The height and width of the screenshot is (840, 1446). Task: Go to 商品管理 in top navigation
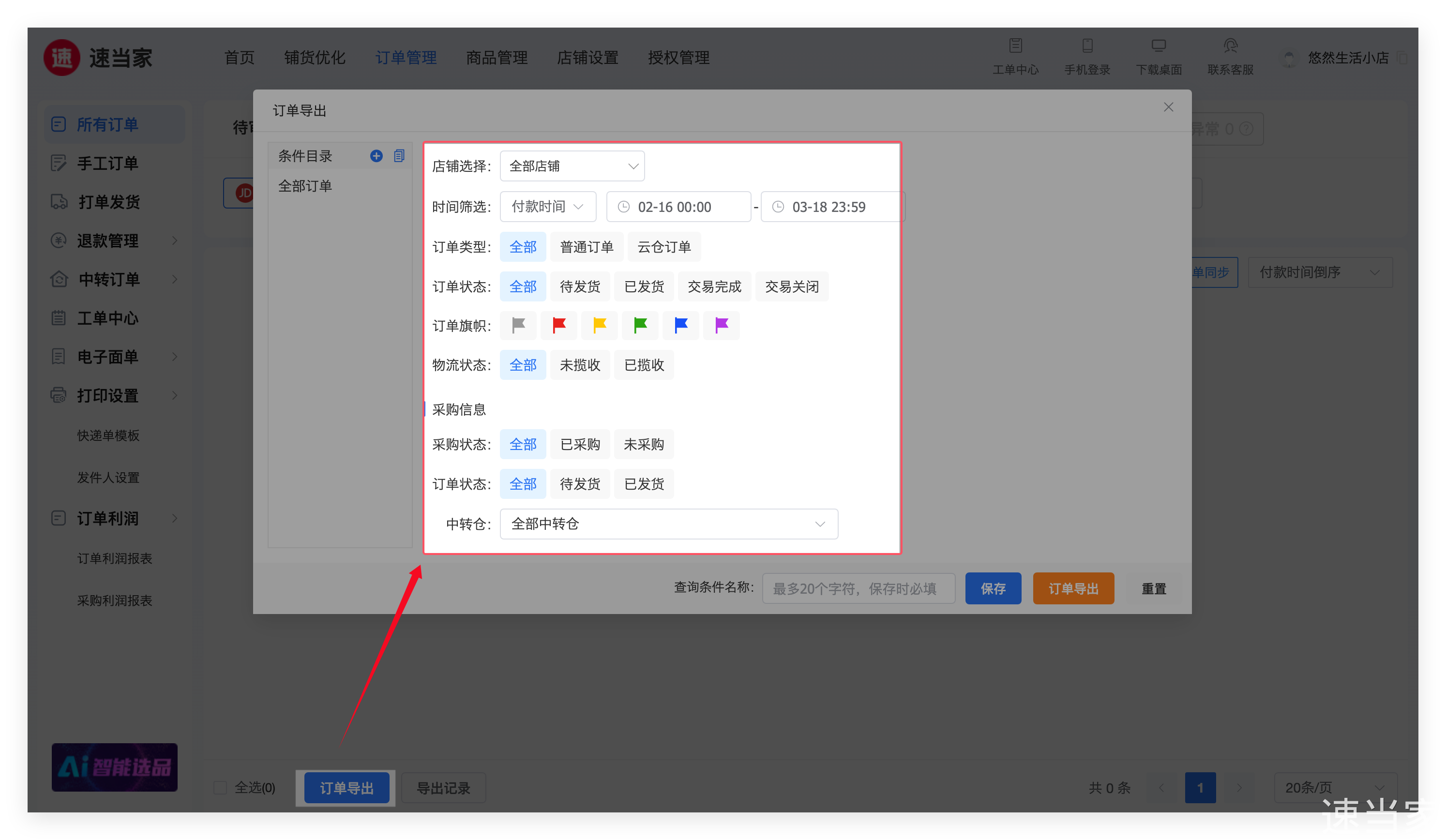tap(497, 58)
